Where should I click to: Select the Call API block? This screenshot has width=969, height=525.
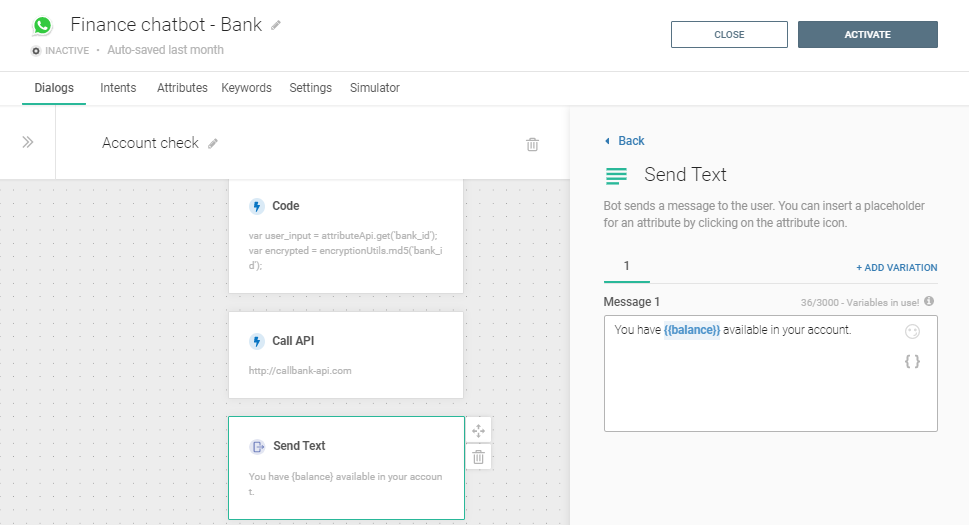coord(346,355)
